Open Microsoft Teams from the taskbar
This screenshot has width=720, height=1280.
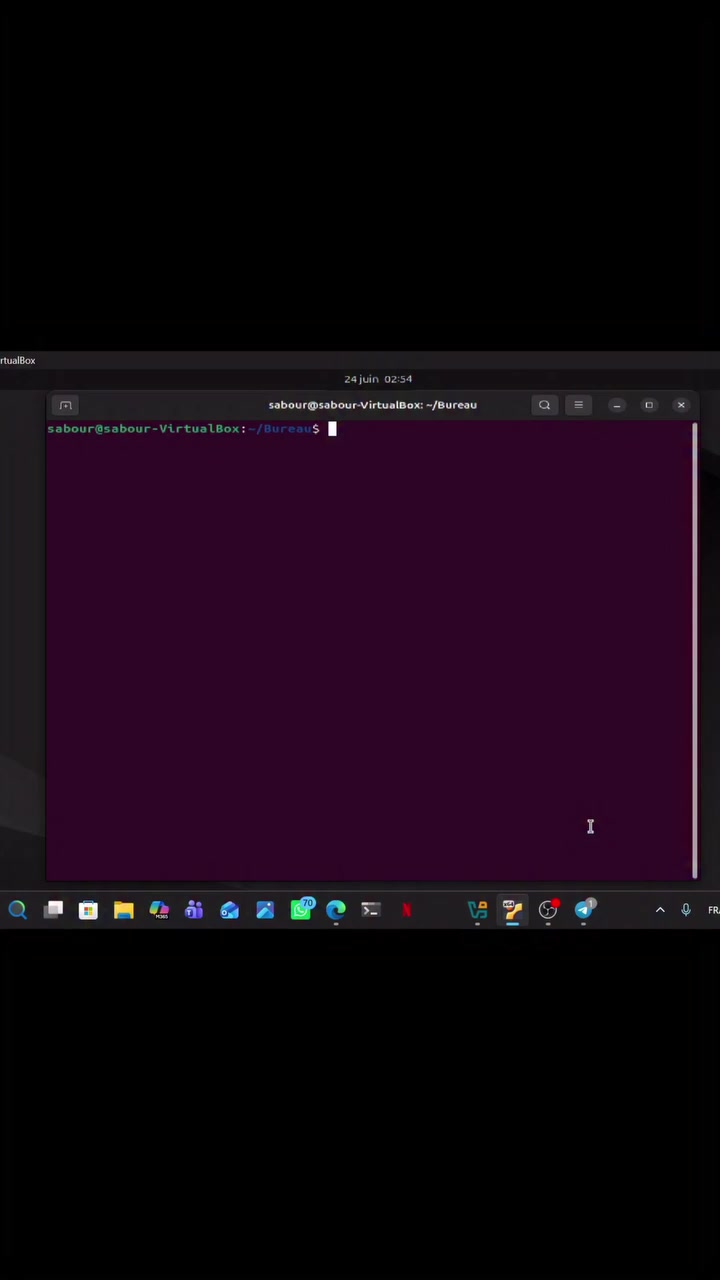[194, 910]
